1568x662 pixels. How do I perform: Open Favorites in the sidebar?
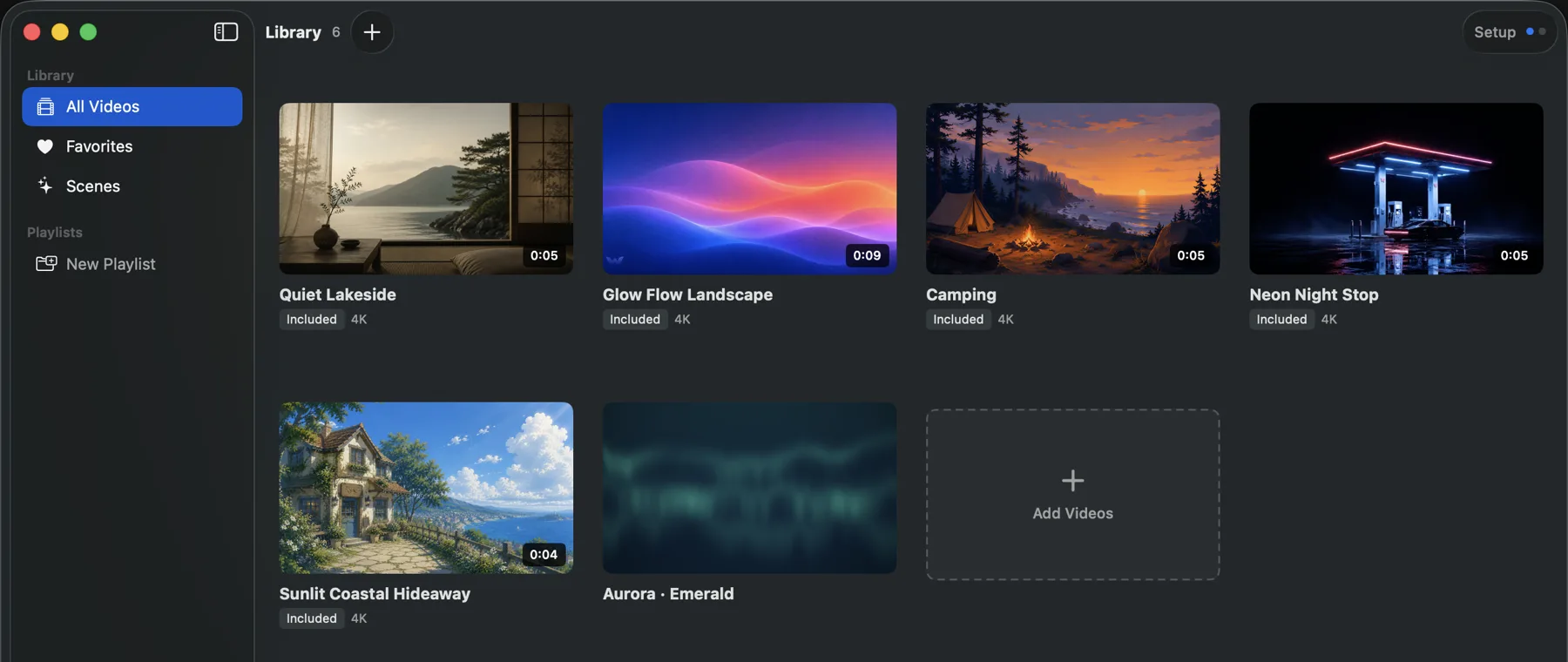pos(132,146)
